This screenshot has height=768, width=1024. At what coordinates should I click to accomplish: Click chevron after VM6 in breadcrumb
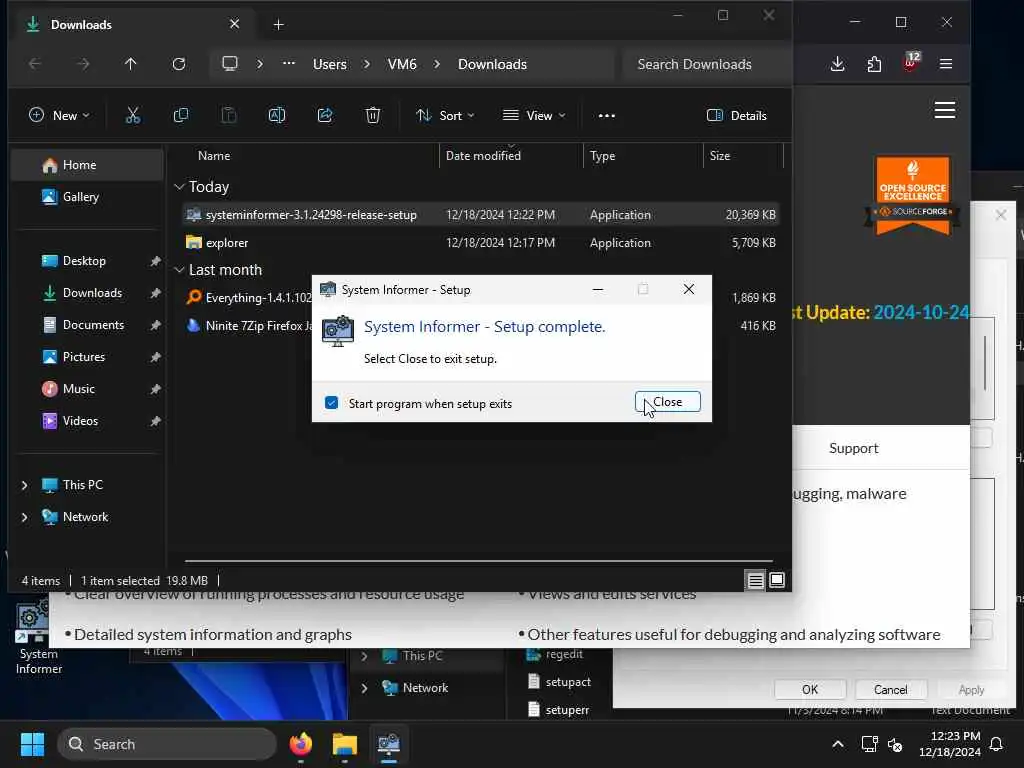(x=437, y=64)
